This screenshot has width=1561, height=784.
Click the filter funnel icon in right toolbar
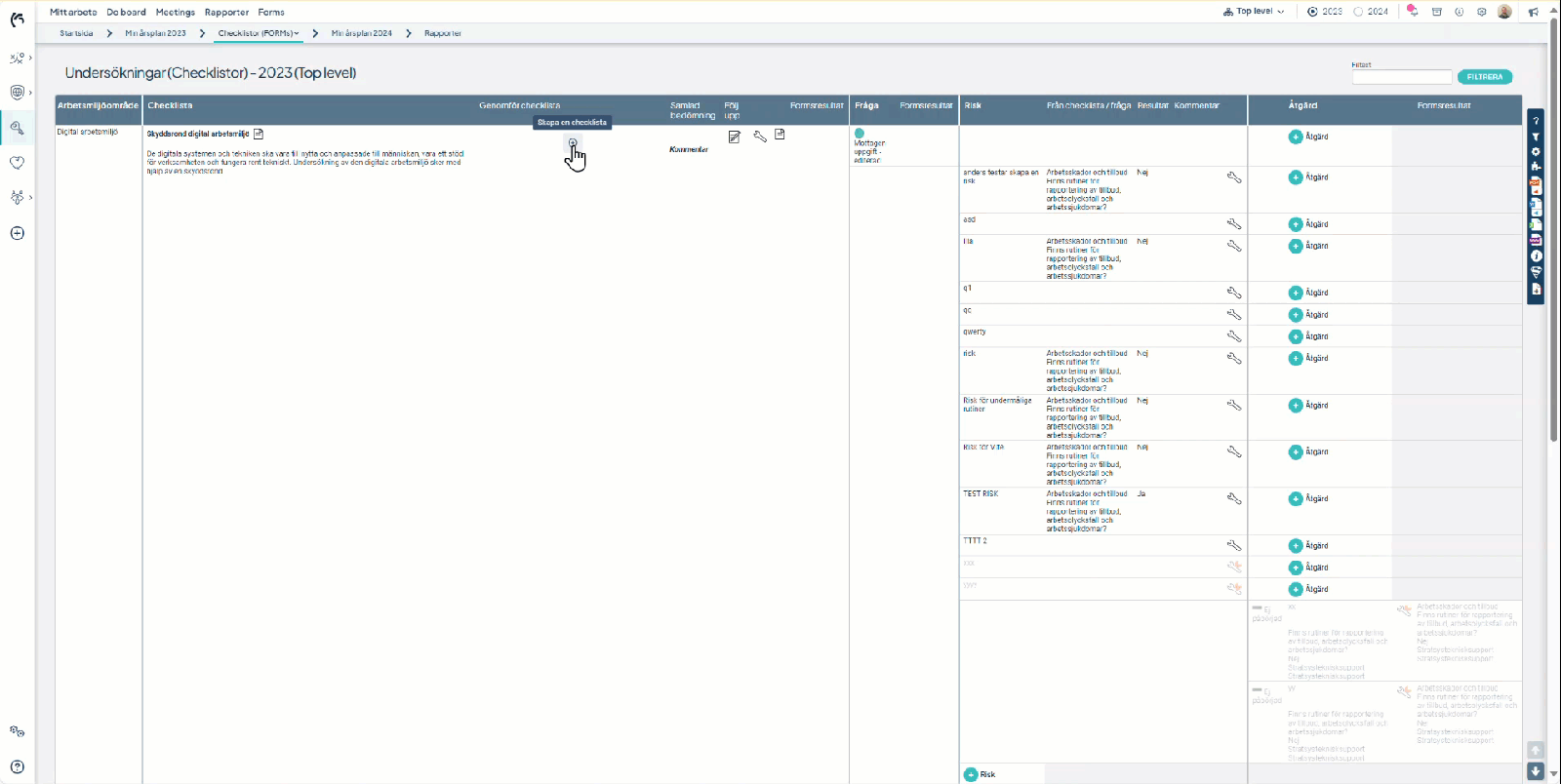pyautogui.click(x=1536, y=137)
